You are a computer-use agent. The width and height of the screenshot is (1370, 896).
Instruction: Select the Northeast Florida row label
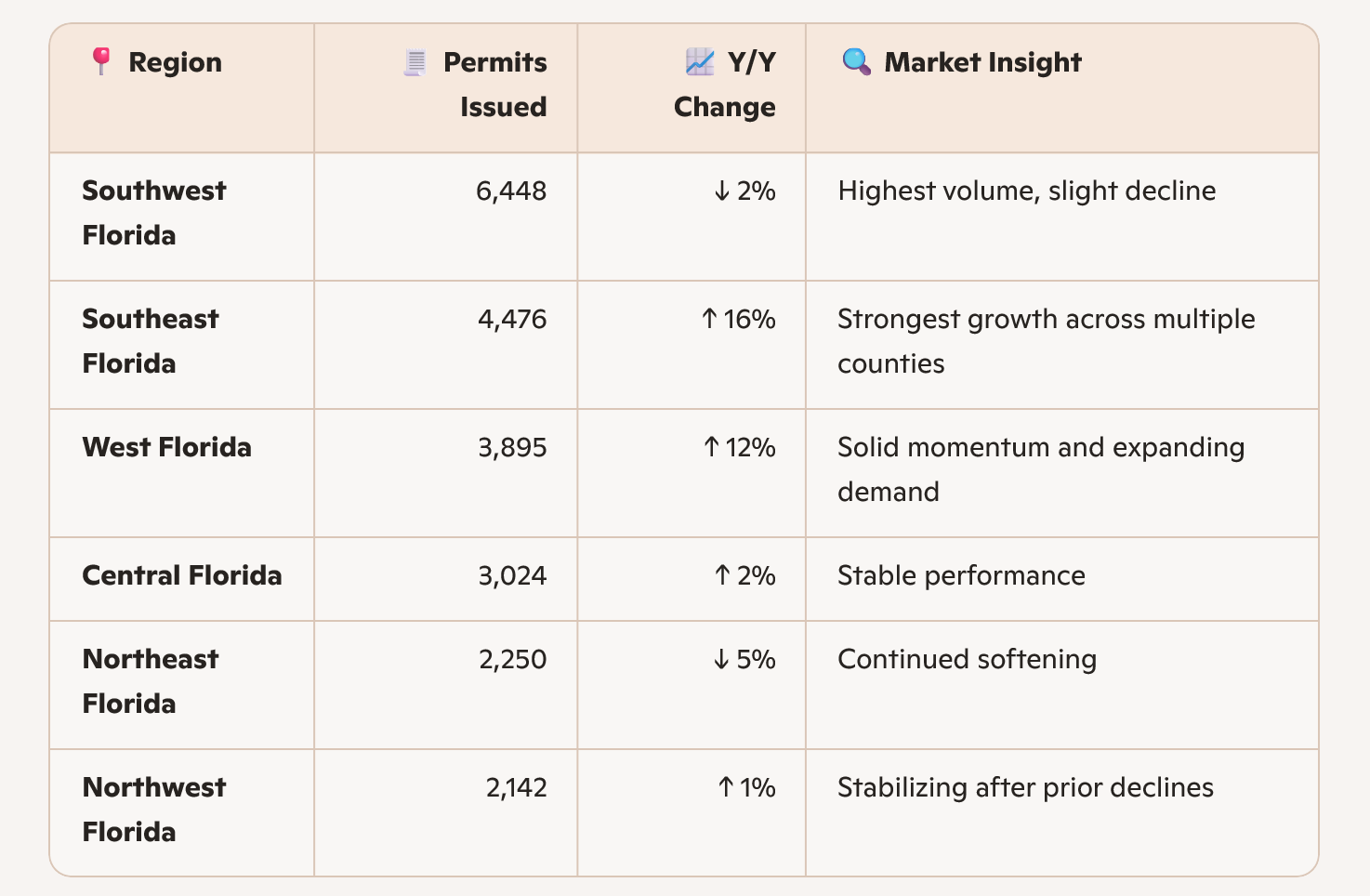[150, 681]
